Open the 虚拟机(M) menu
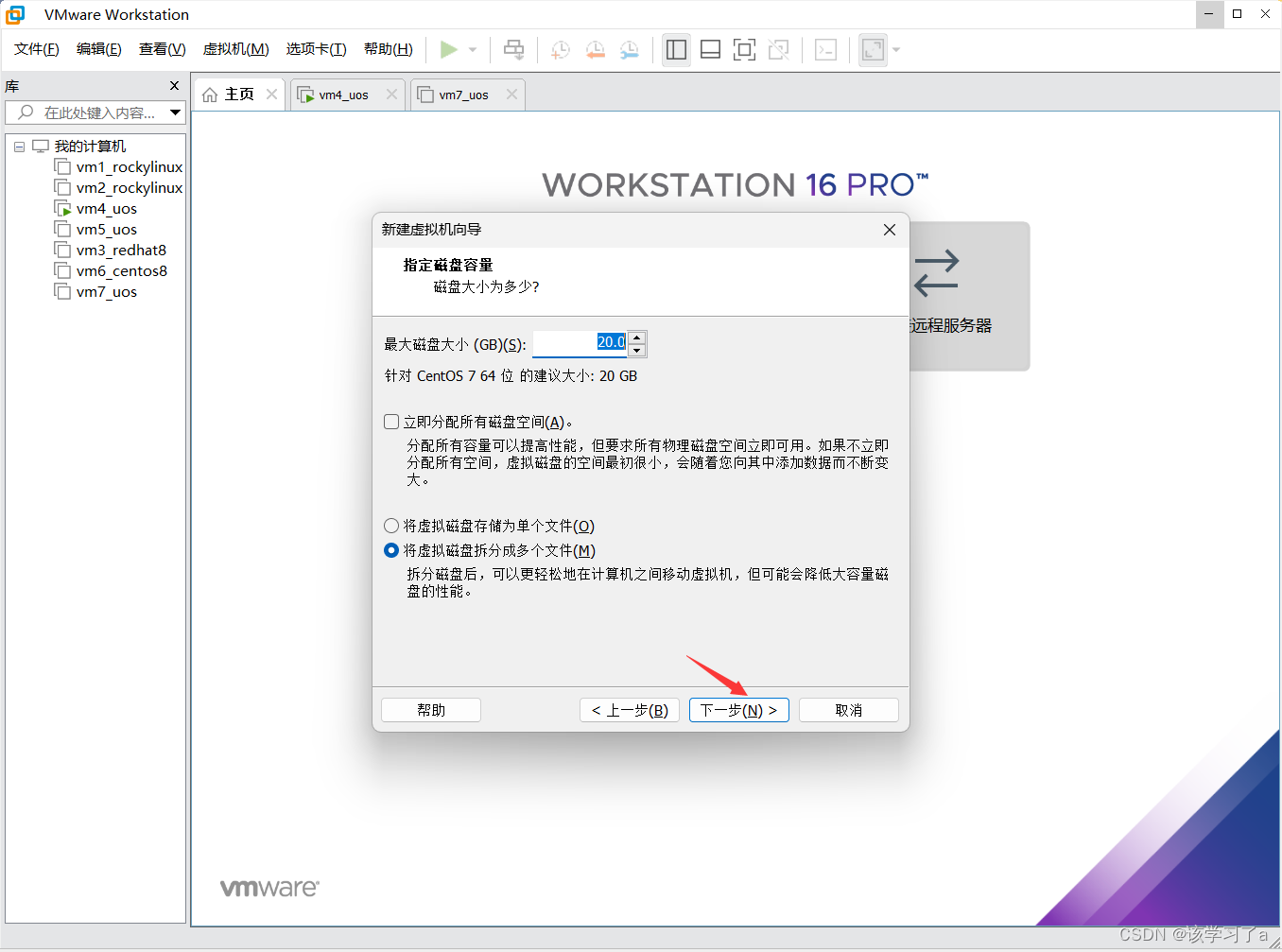Viewport: 1282px width, 952px height. (x=236, y=49)
